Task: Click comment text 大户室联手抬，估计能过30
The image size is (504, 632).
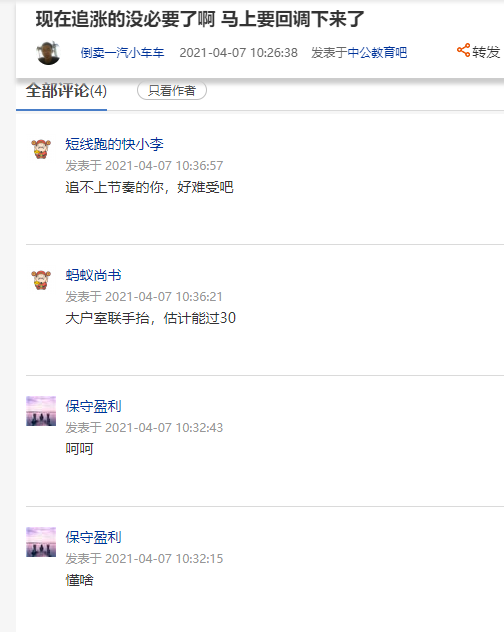Action: [x=150, y=318]
